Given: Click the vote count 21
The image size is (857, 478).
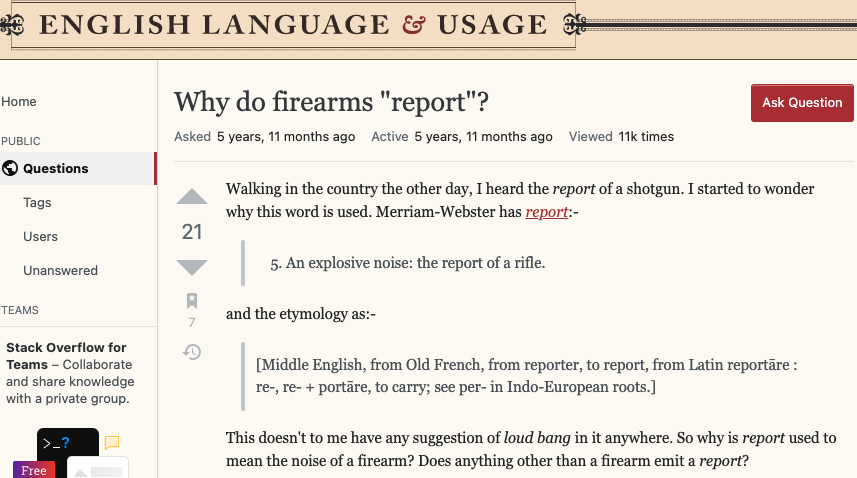Looking at the screenshot, I should 192,232.
